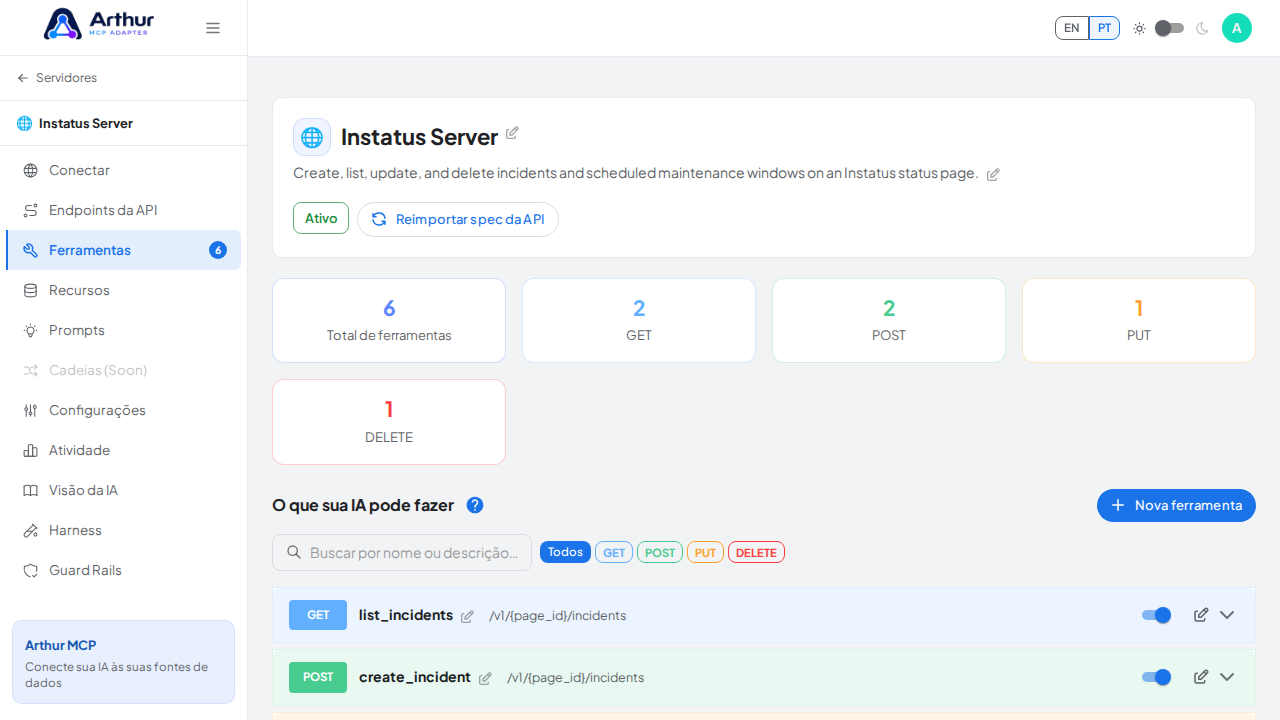Screen dimensions: 1280x720
Task: Edit the server description pencil icon
Action: pyautogui.click(x=993, y=174)
